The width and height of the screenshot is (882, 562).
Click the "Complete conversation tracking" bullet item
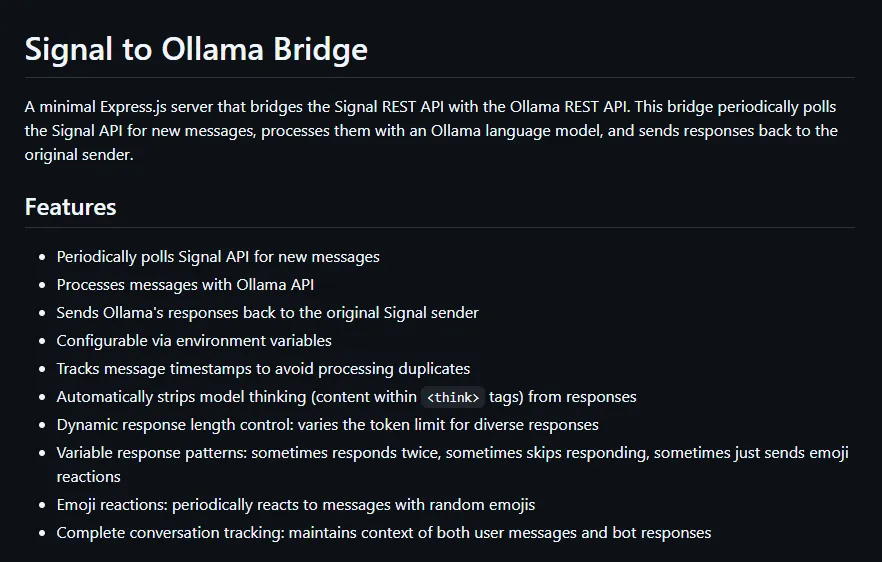(383, 533)
